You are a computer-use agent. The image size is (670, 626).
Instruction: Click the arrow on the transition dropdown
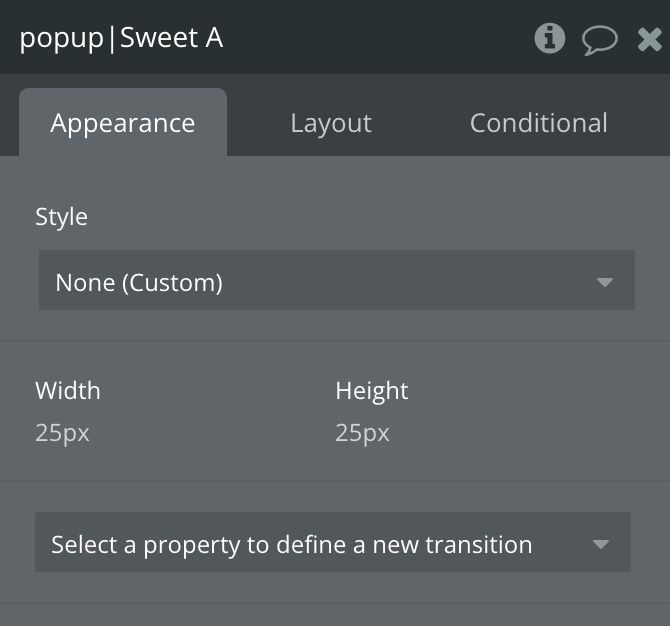click(x=601, y=544)
